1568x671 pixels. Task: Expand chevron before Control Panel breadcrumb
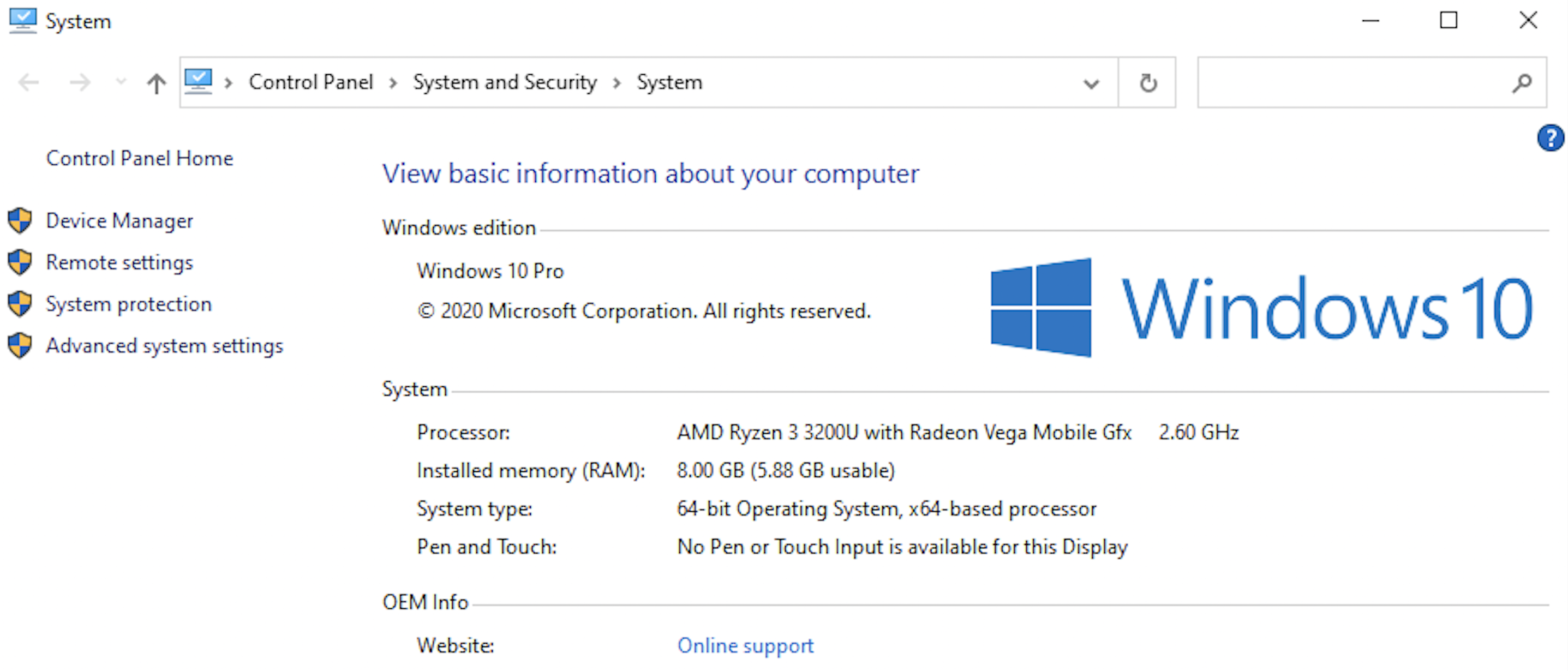tap(229, 83)
